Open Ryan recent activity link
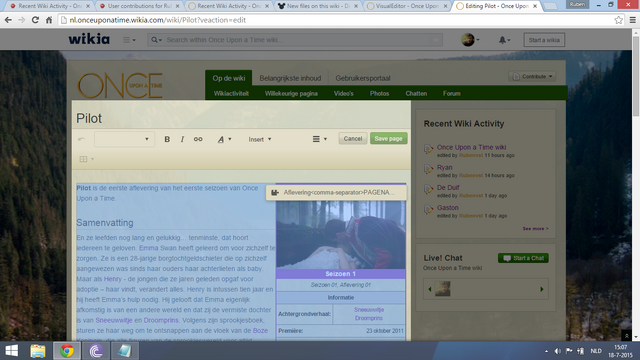 pyautogui.click(x=444, y=167)
